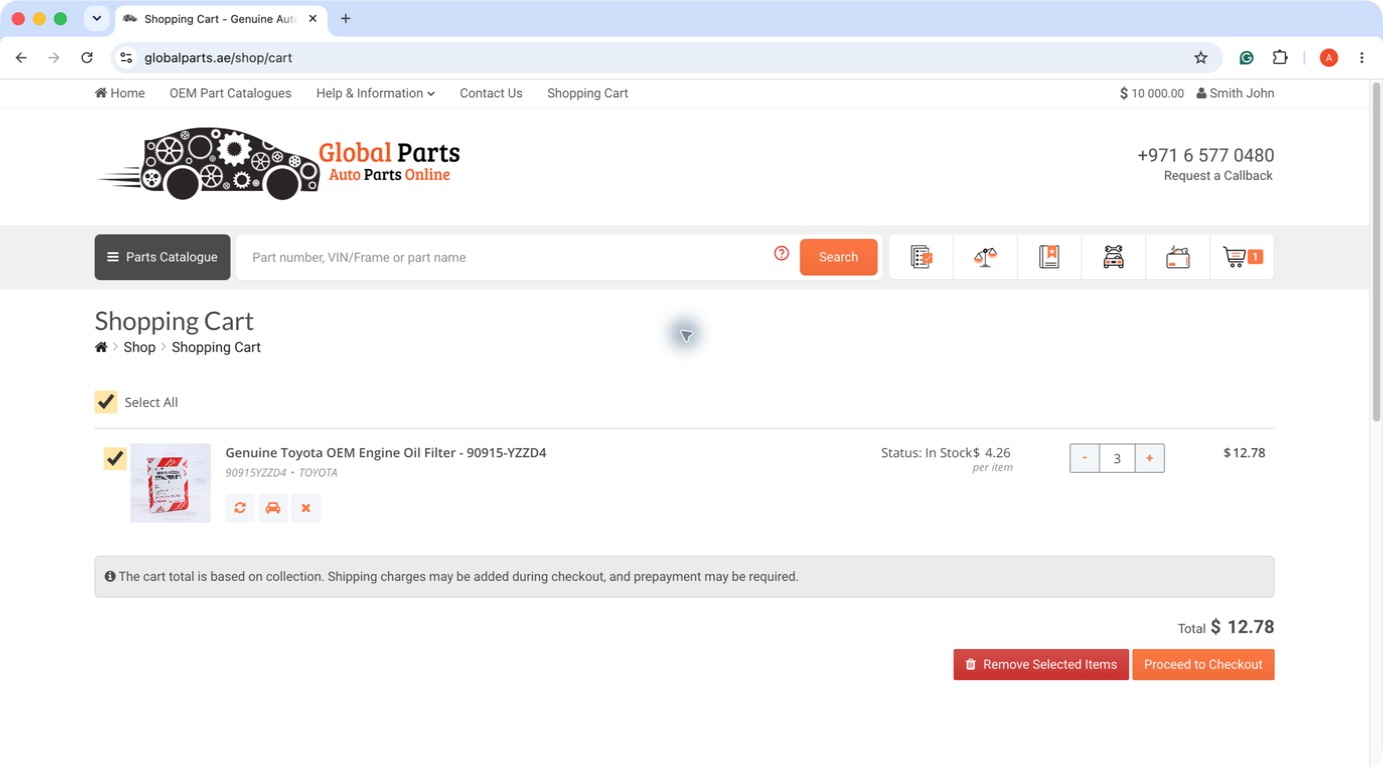Uncheck the Toyota oil filter item checkbox
The height and width of the screenshot is (768, 1383).
[115, 458]
